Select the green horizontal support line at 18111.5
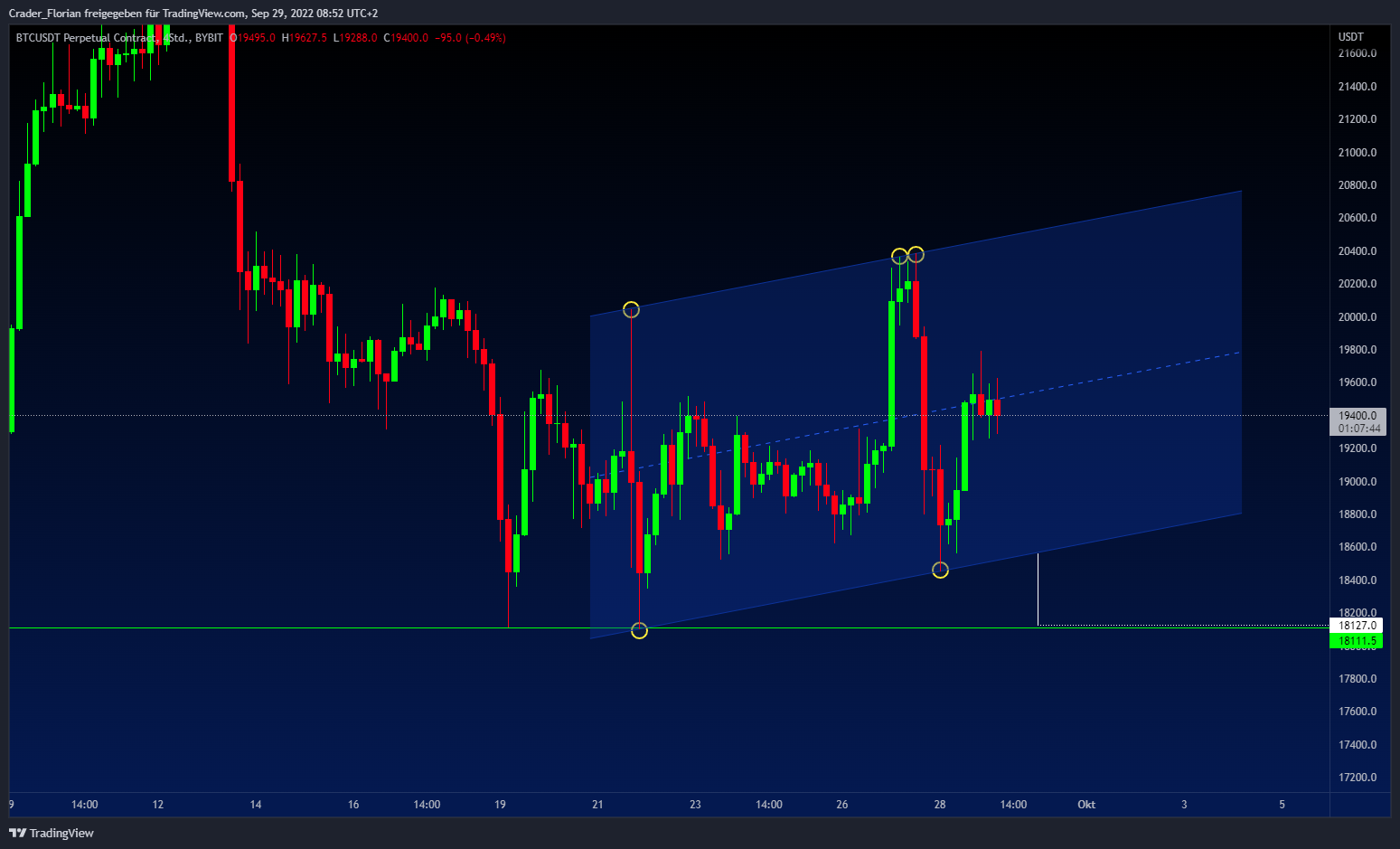Viewport: 1400px width, 849px height. point(669,627)
